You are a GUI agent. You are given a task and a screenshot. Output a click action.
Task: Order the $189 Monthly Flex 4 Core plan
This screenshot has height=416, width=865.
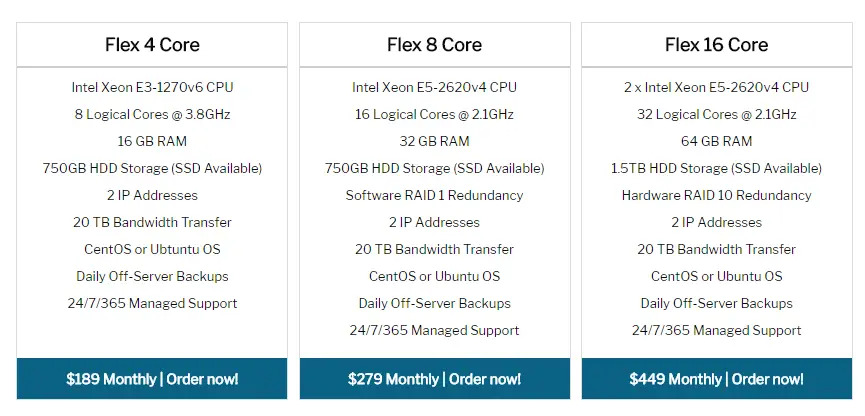[152, 379]
